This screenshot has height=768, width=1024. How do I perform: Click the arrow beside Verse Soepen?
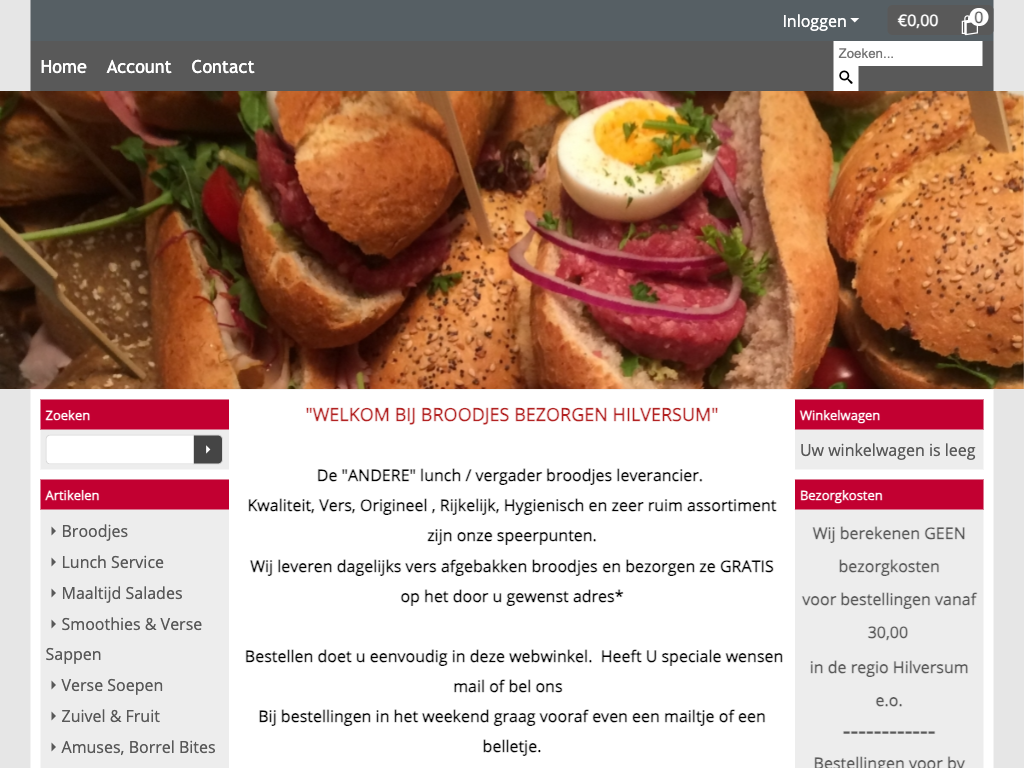(53, 685)
